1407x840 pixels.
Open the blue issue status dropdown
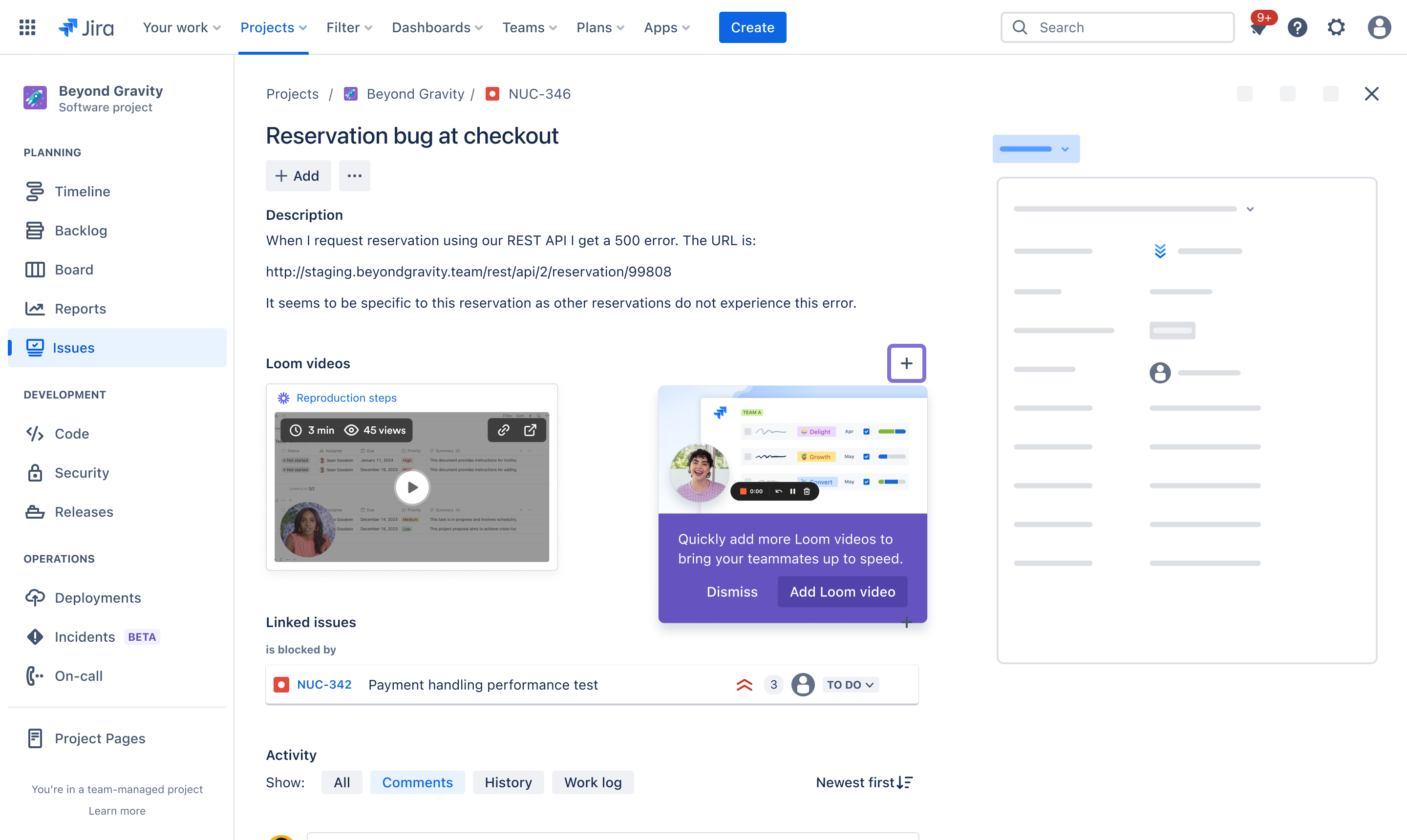click(1036, 149)
